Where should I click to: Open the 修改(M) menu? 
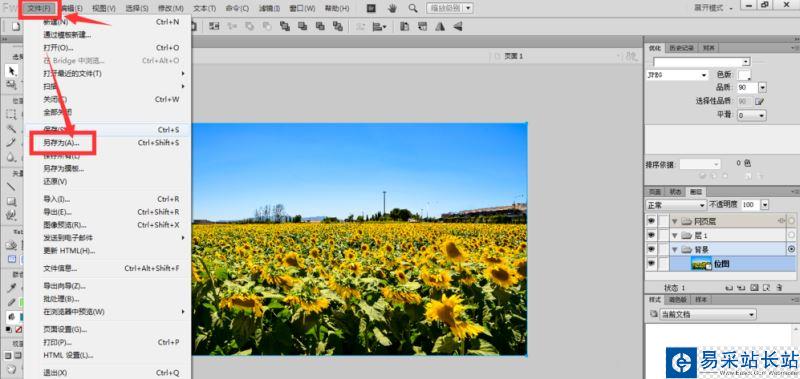(x=171, y=8)
